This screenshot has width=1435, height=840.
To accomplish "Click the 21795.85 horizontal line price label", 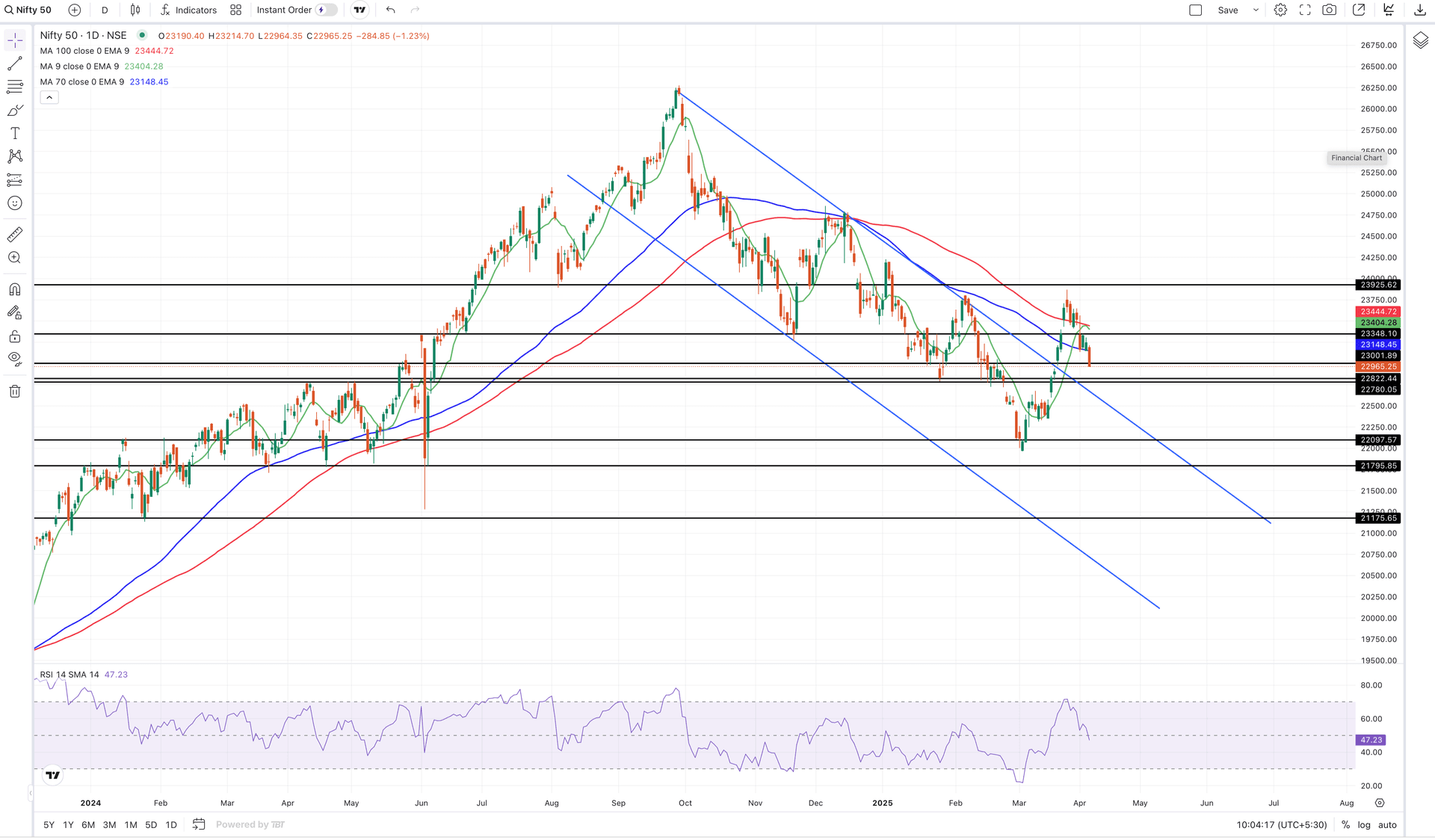I will tap(1378, 466).
